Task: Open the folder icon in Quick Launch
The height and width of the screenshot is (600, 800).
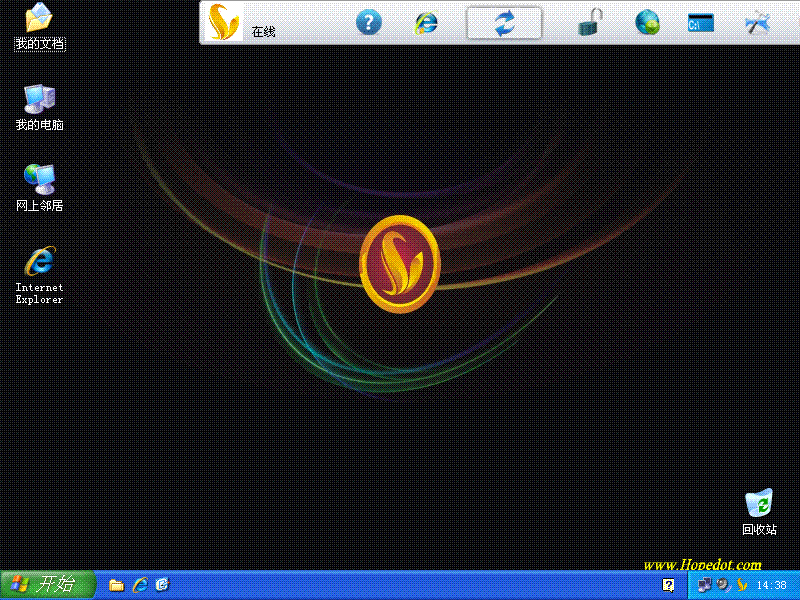Action: (x=116, y=585)
